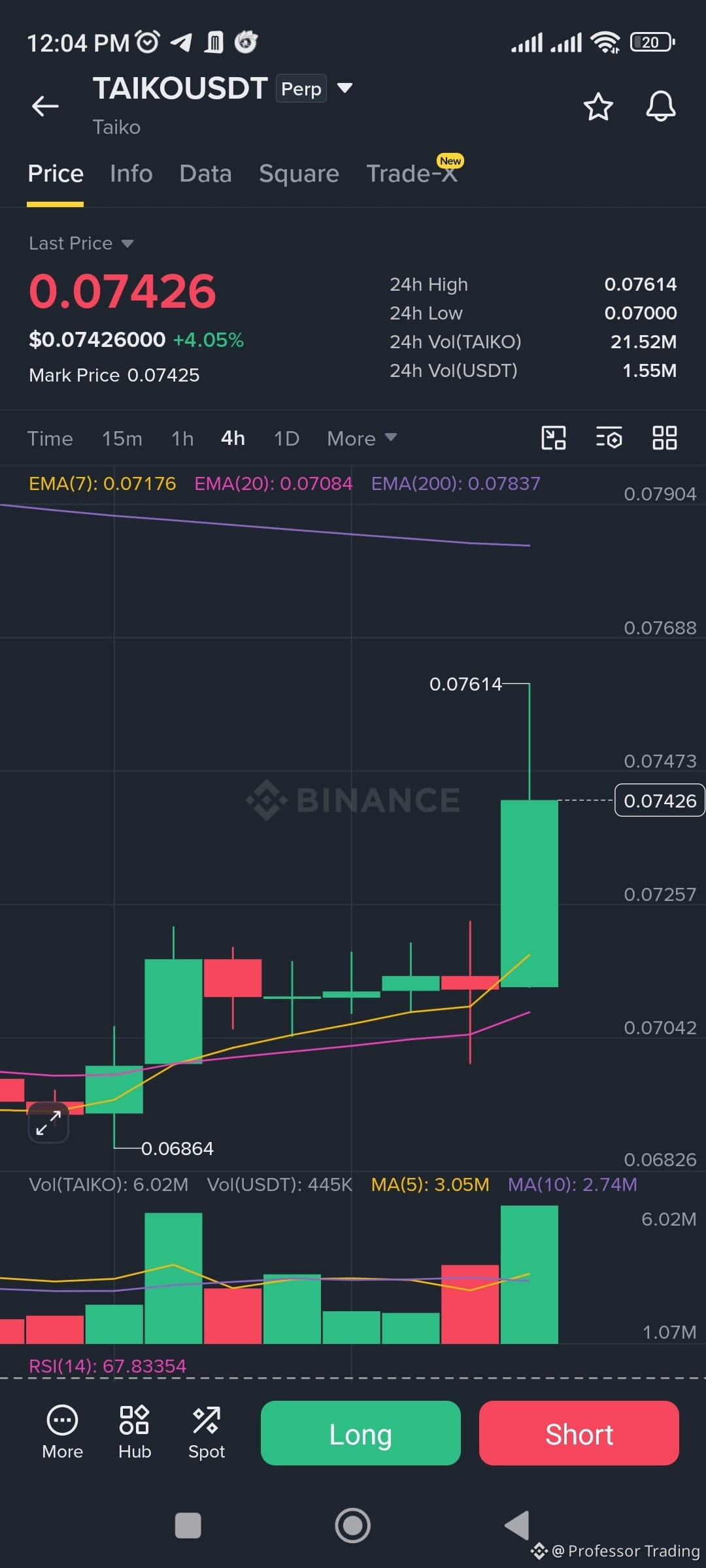Tap the current price tag 0.07426 on axis
This screenshot has width=706, height=1568.
tap(660, 800)
